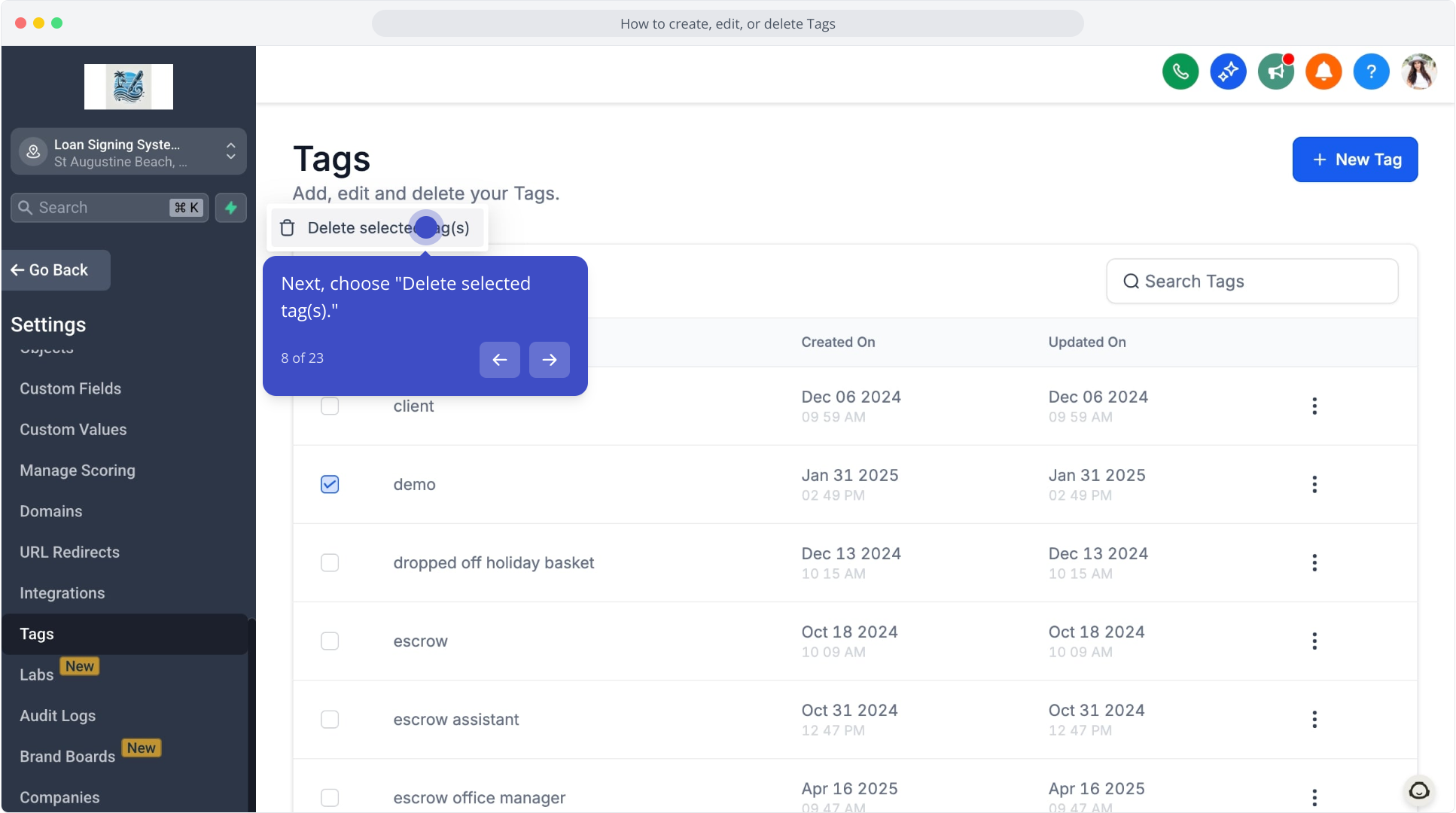Click the green phone dialer icon
Image resolution: width=1456 pixels, height=813 pixels.
tap(1180, 72)
